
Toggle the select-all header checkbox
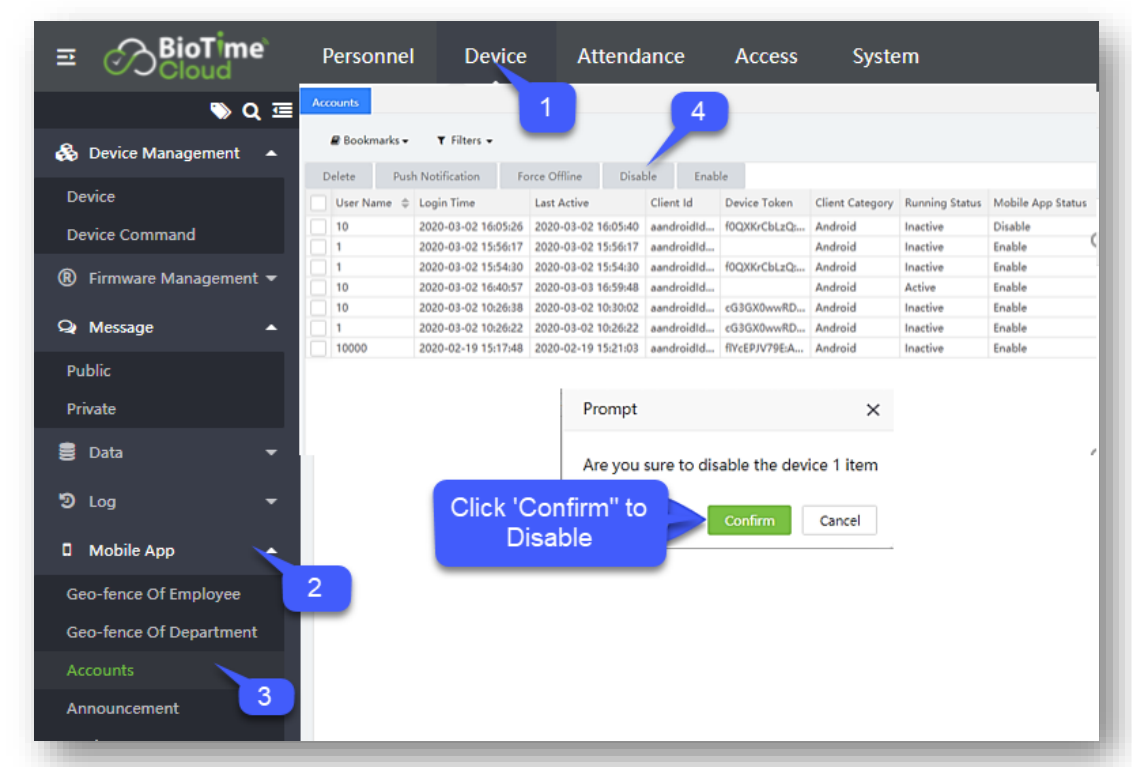click(x=318, y=203)
